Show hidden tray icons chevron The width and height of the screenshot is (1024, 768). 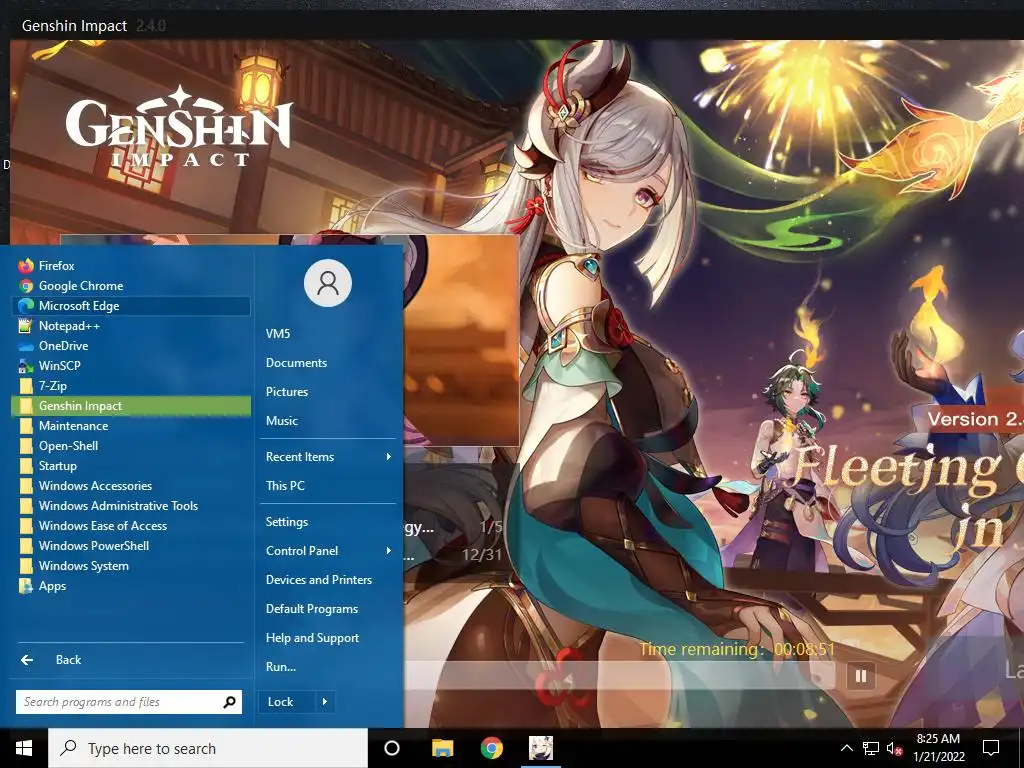coord(846,748)
